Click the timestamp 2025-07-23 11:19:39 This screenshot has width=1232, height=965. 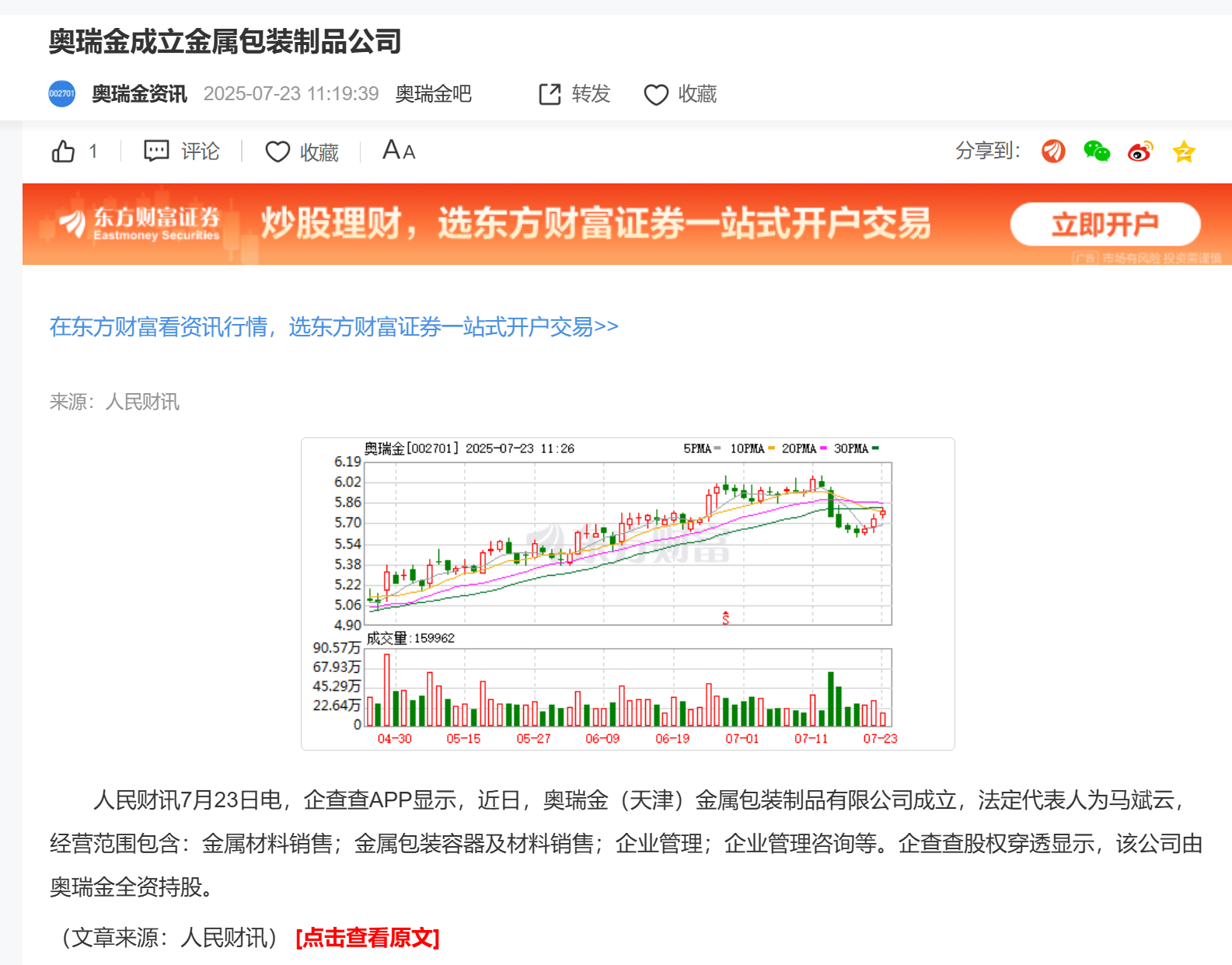click(291, 94)
